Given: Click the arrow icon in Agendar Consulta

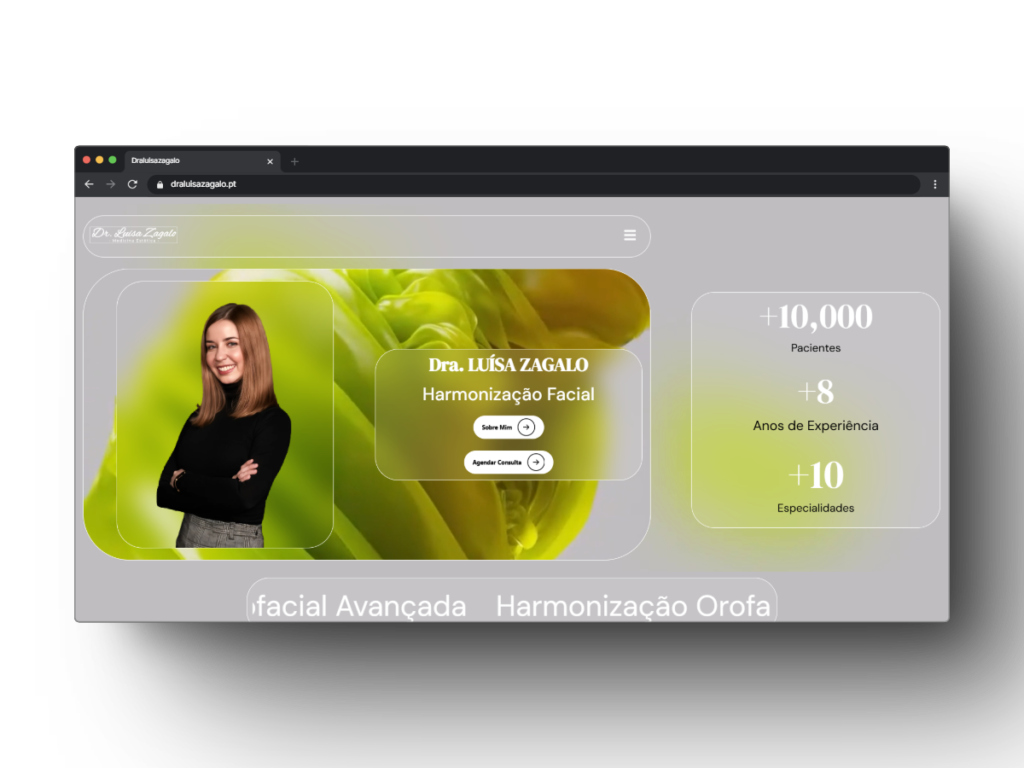Looking at the screenshot, I should [x=536, y=462].
